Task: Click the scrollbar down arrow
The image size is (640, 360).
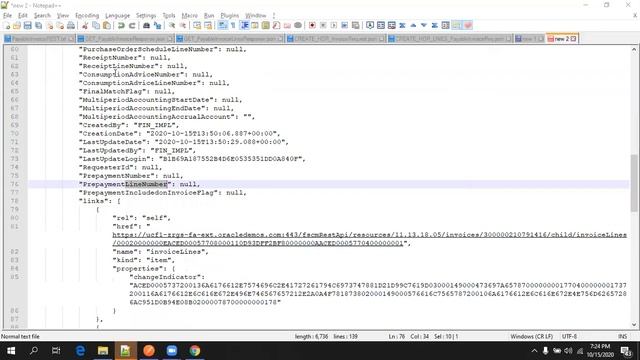Action: (634, 325)
